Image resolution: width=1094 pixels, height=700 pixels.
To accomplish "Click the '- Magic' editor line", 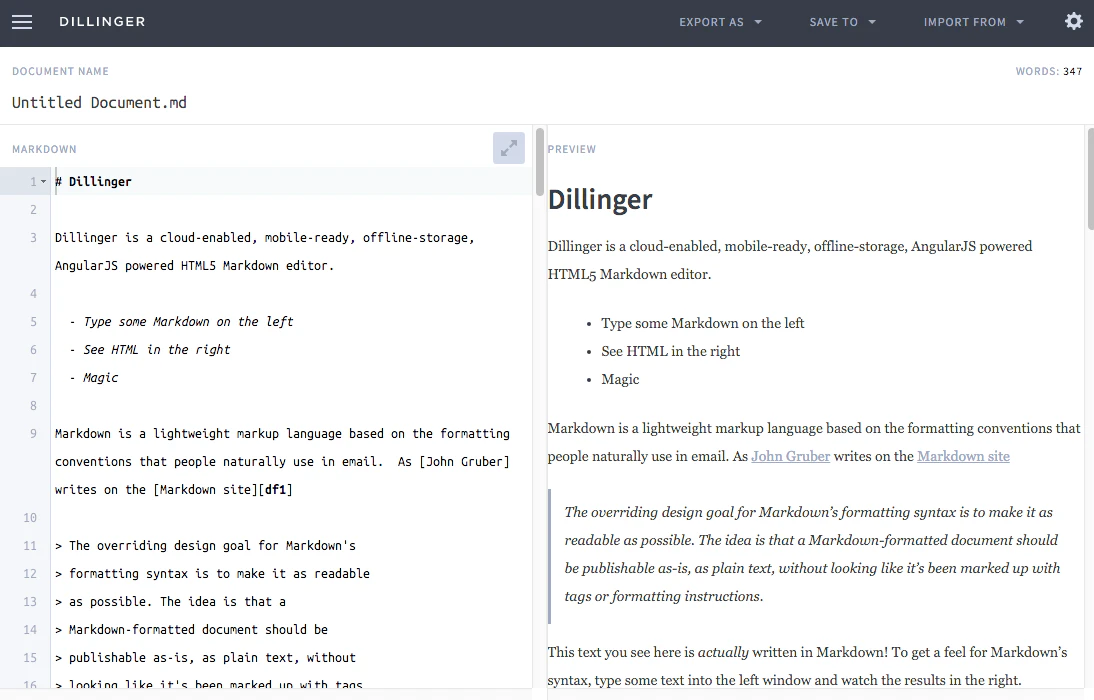I will click(x=94, y=378).
